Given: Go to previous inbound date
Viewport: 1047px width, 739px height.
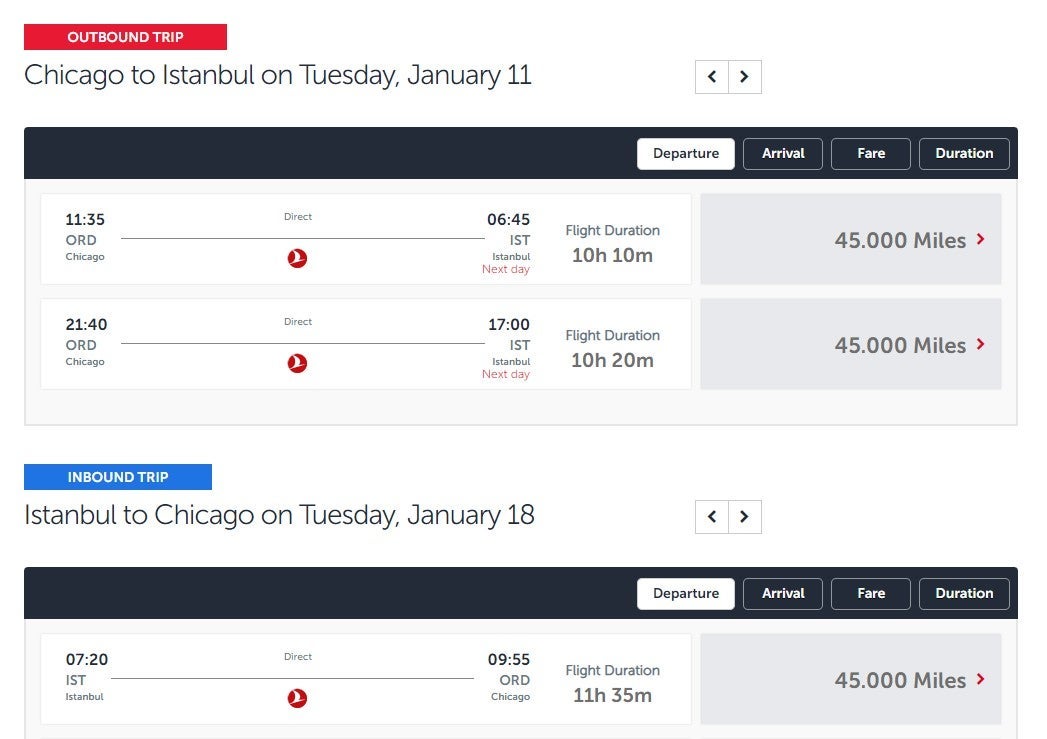Looking at the screenshot, I should click(712, 517).
